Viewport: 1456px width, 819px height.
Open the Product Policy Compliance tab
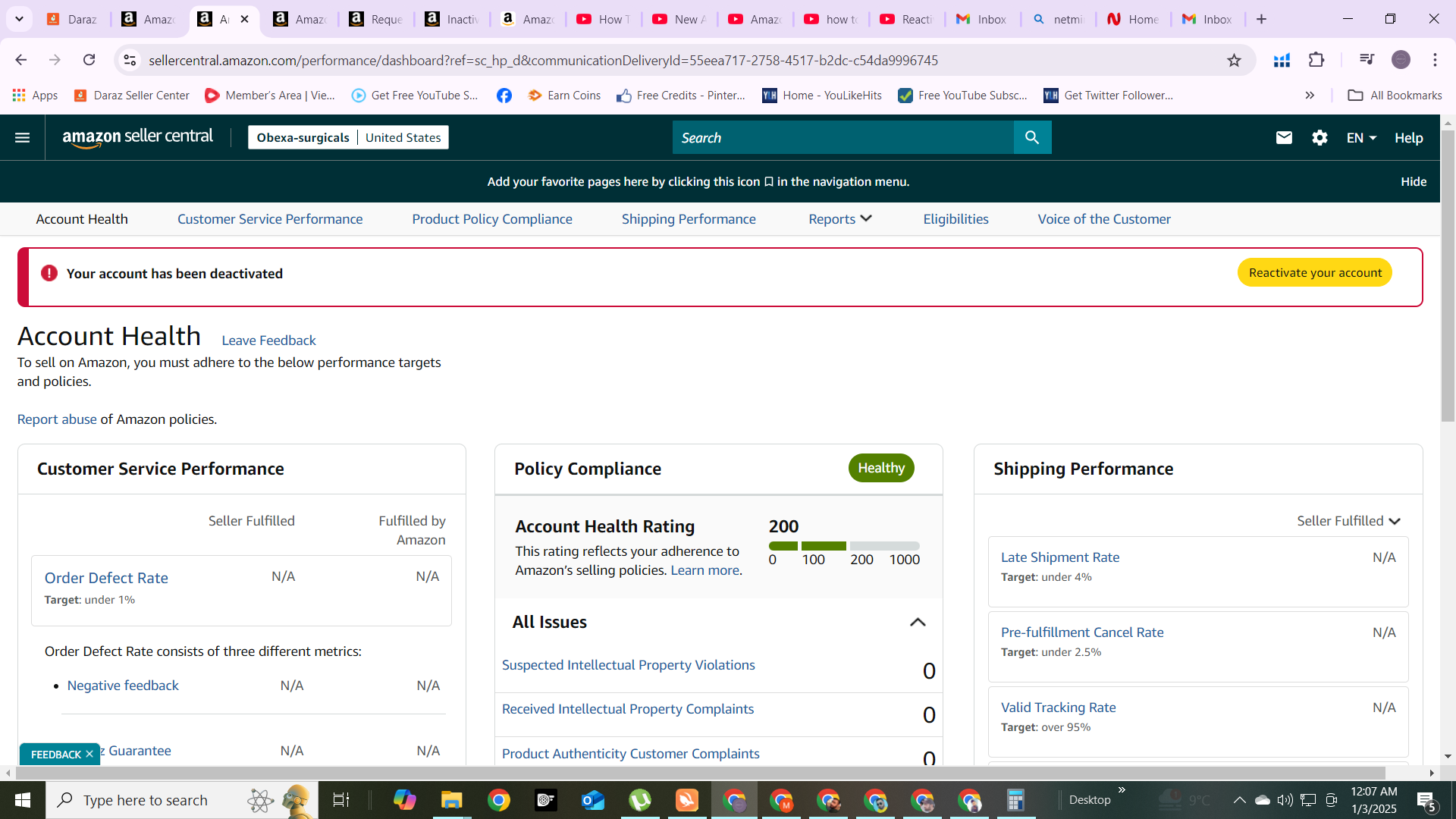492,219
